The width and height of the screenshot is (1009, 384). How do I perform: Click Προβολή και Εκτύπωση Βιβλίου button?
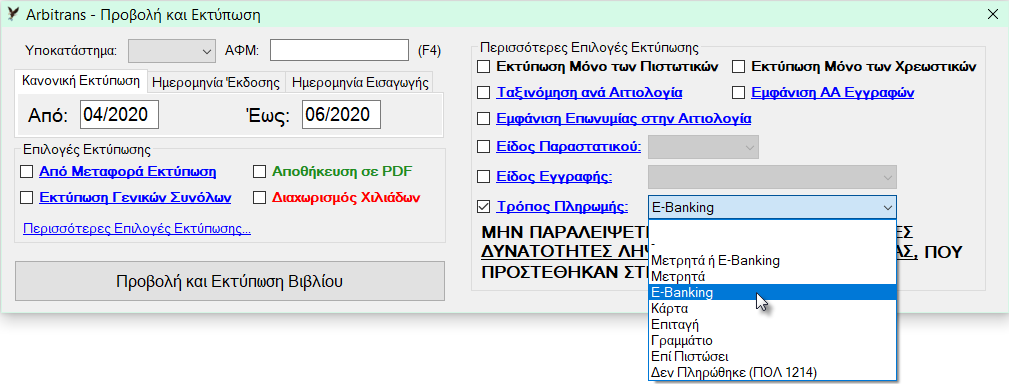click(x=230, y=281)
